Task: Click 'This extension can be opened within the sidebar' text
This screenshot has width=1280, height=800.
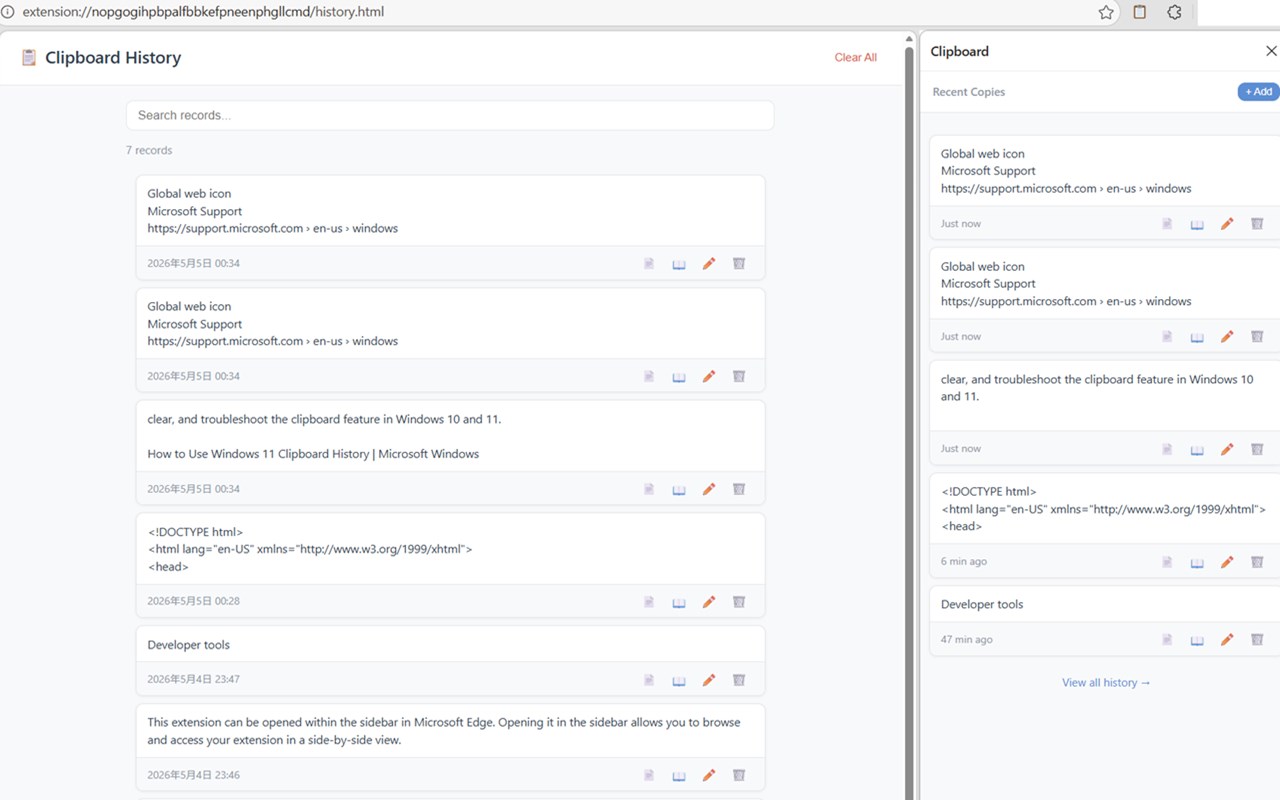Action: click(444, 731)
